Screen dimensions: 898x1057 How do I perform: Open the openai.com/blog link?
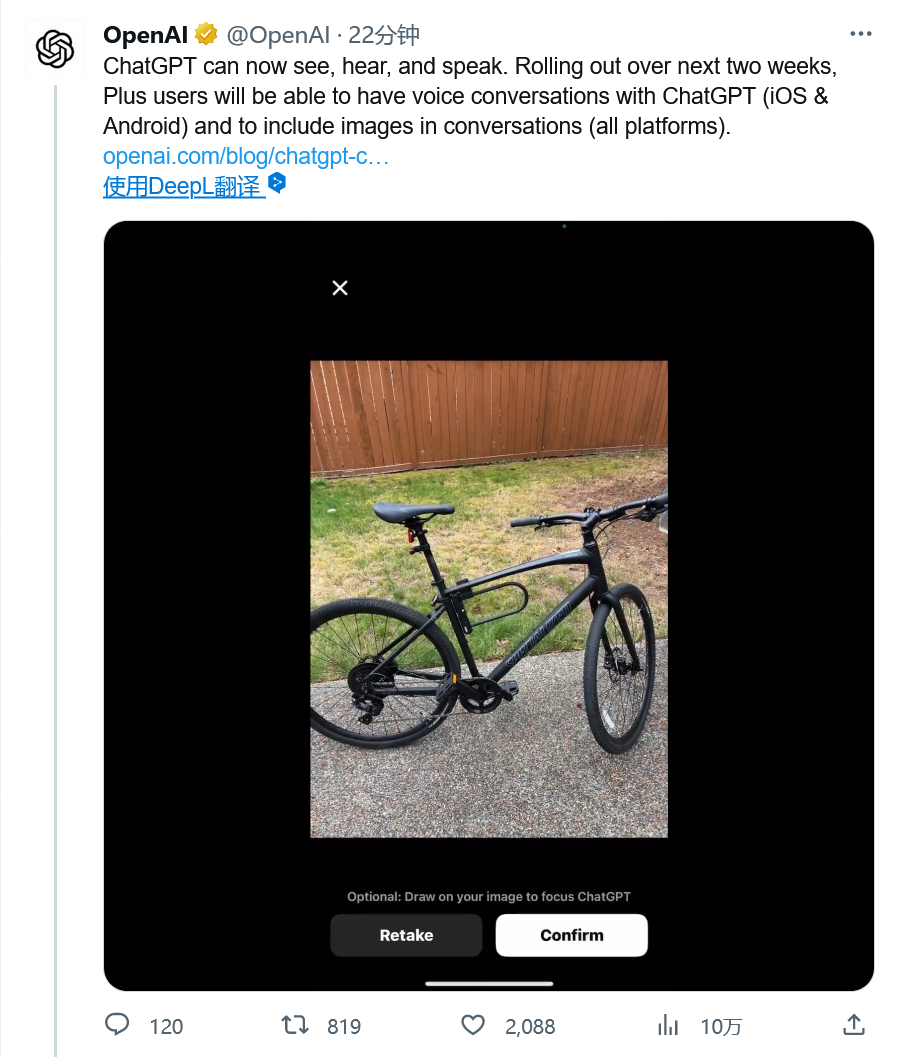246,156
